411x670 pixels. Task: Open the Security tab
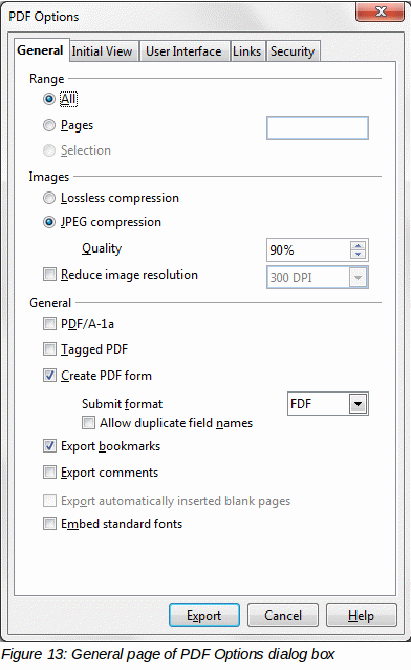click(293, 51)
